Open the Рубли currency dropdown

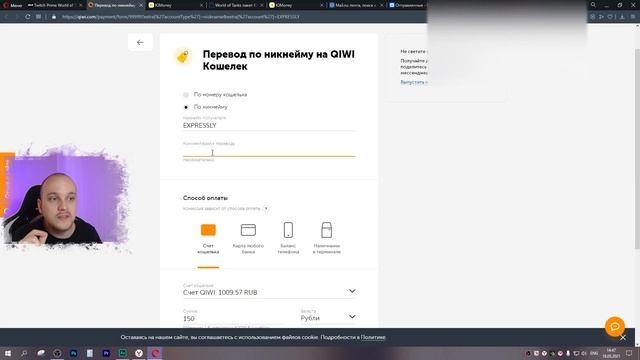coord(328,317)
